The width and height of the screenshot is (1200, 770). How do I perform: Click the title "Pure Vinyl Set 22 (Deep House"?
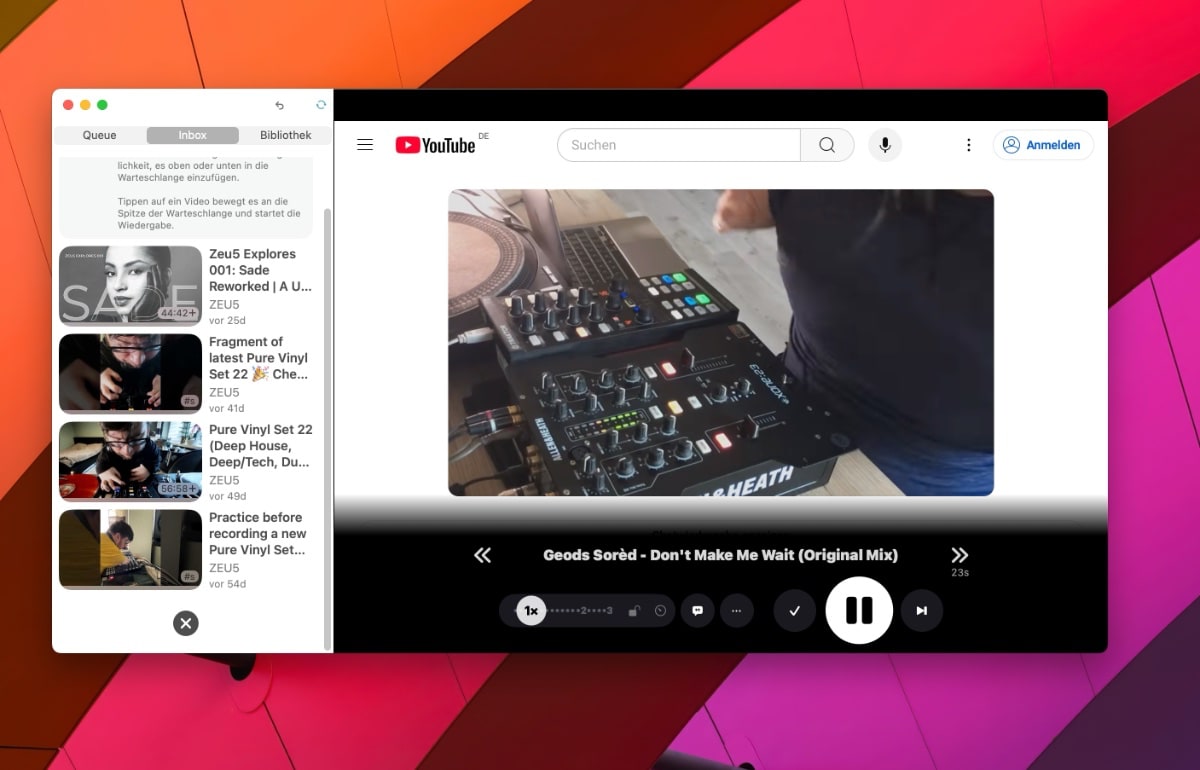point(261,446)
